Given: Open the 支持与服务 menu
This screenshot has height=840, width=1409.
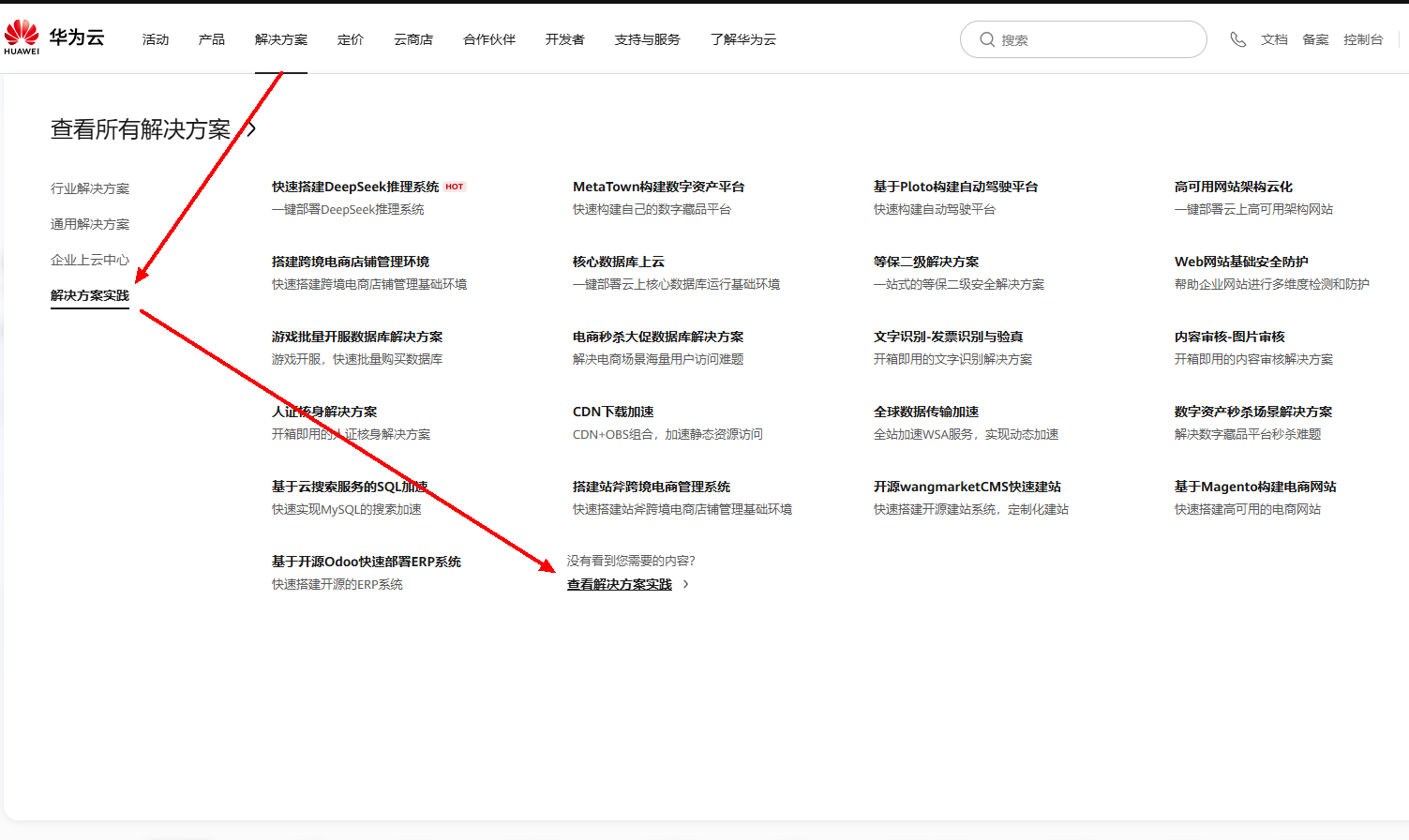Looking at the screenshot, I should point(648,39).
